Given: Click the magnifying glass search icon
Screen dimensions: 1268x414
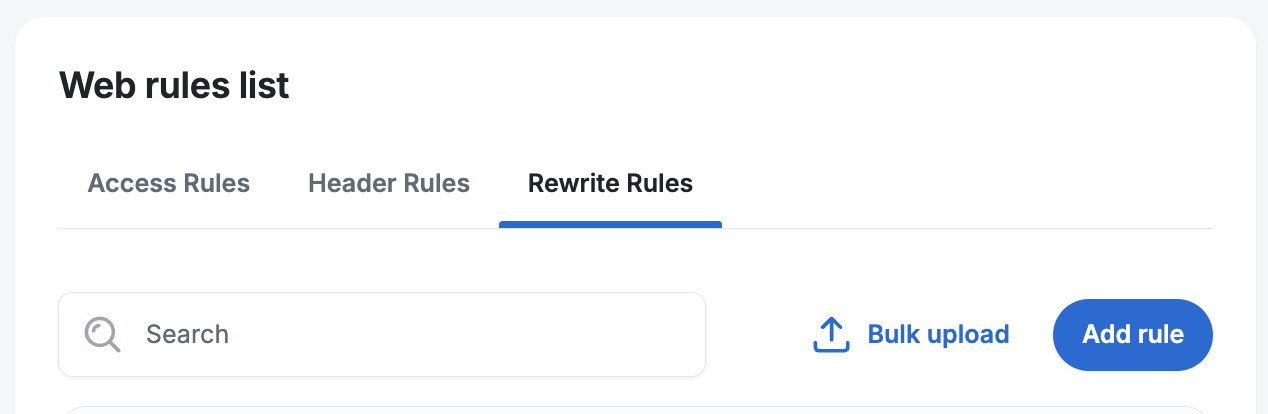Looking at the screenshot, I should pos(102,334).
